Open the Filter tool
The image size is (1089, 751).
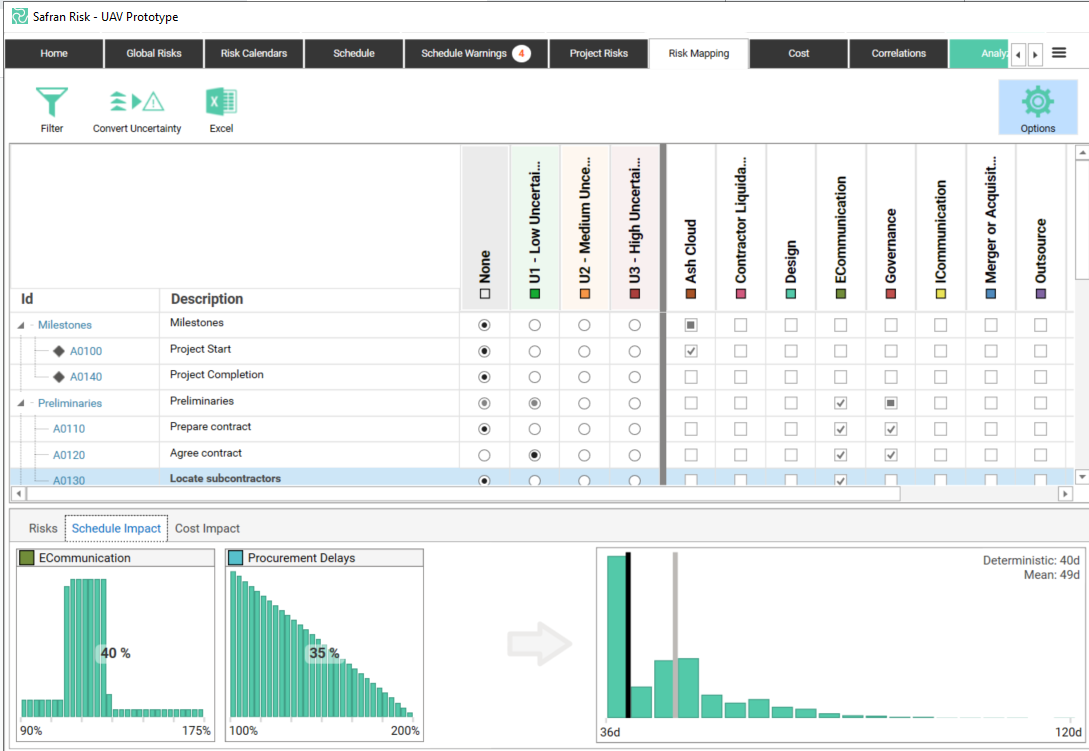click(x=51, y=109)
